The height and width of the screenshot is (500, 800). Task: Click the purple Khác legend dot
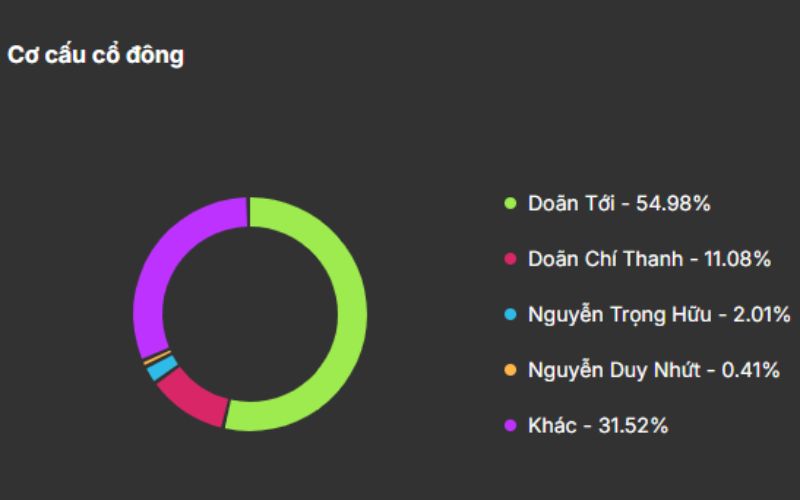click(x=510, y=426)
